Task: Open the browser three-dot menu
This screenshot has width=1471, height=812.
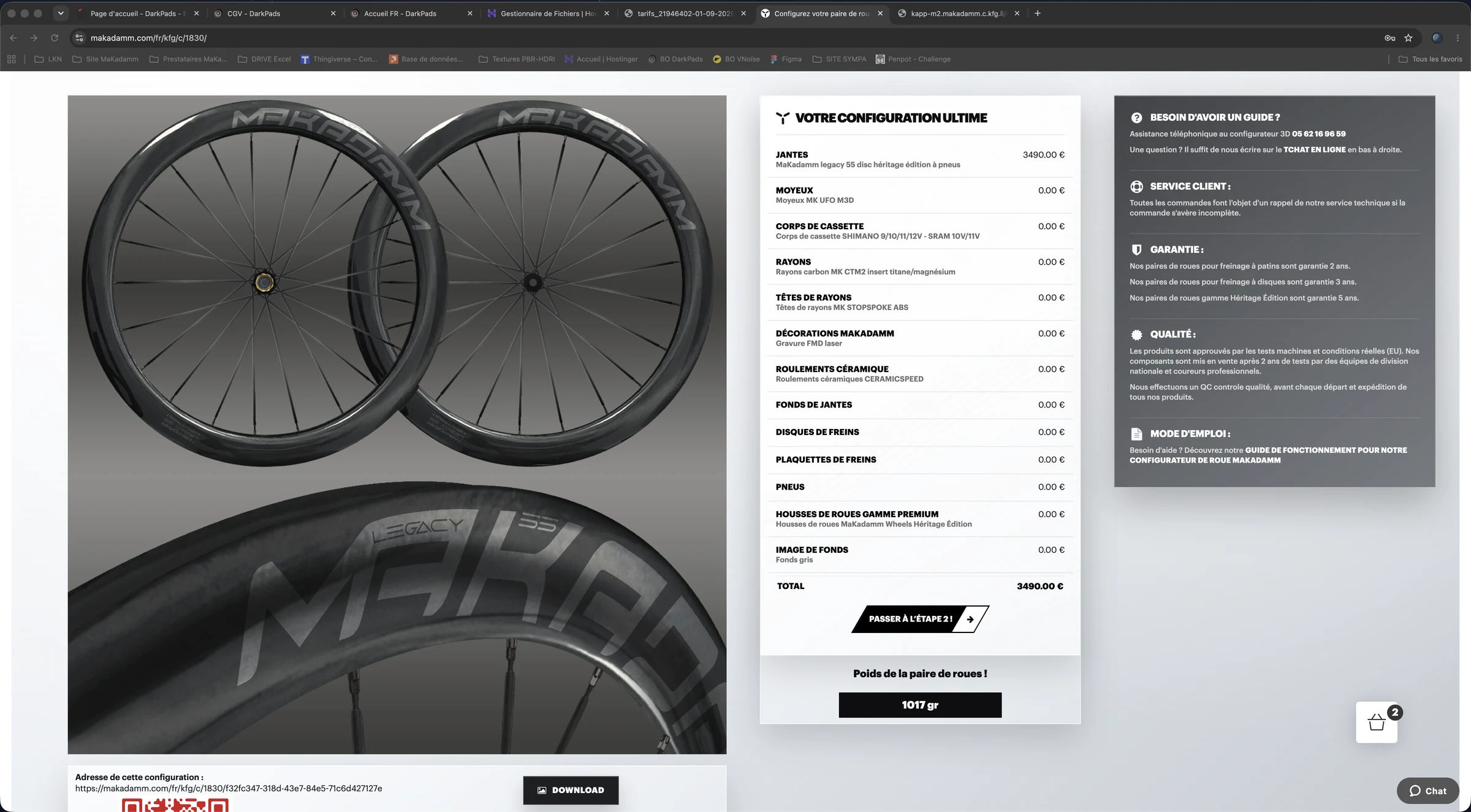Action: point(1458,38)
